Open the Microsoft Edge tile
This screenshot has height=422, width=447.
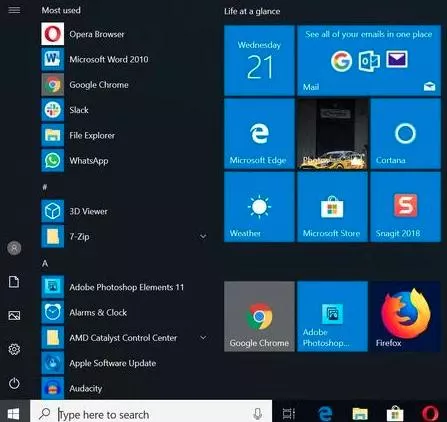coord(259,134)
